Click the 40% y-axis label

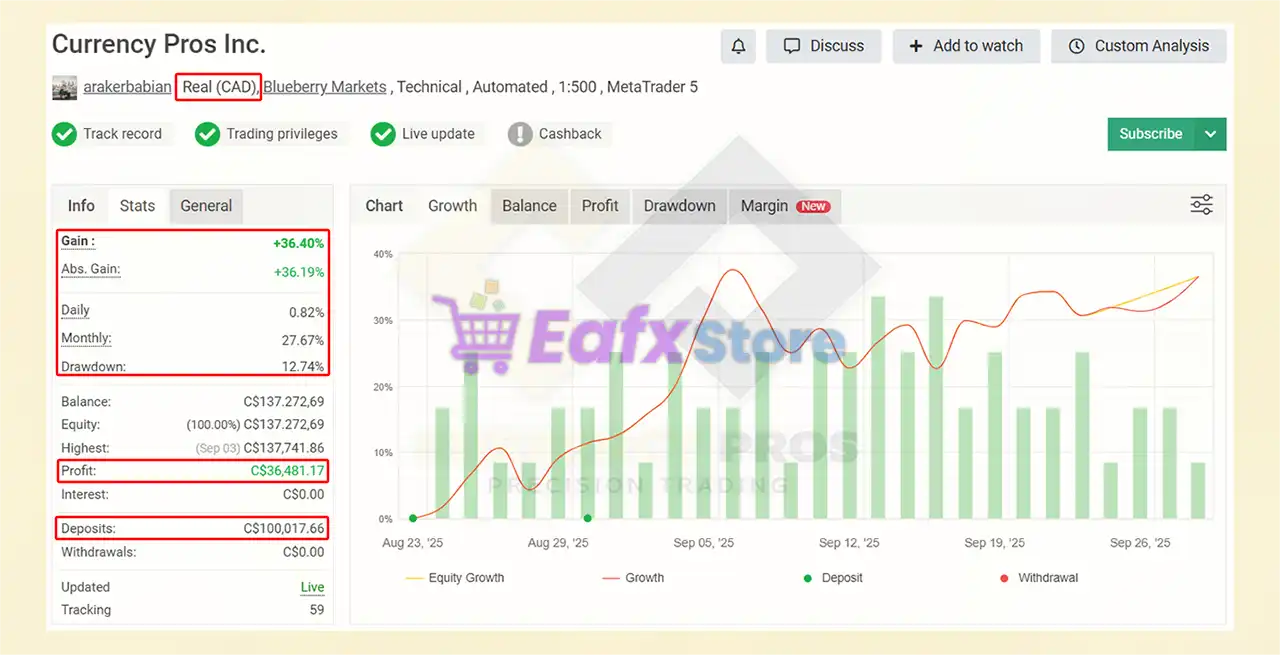(x=384, y=254)
